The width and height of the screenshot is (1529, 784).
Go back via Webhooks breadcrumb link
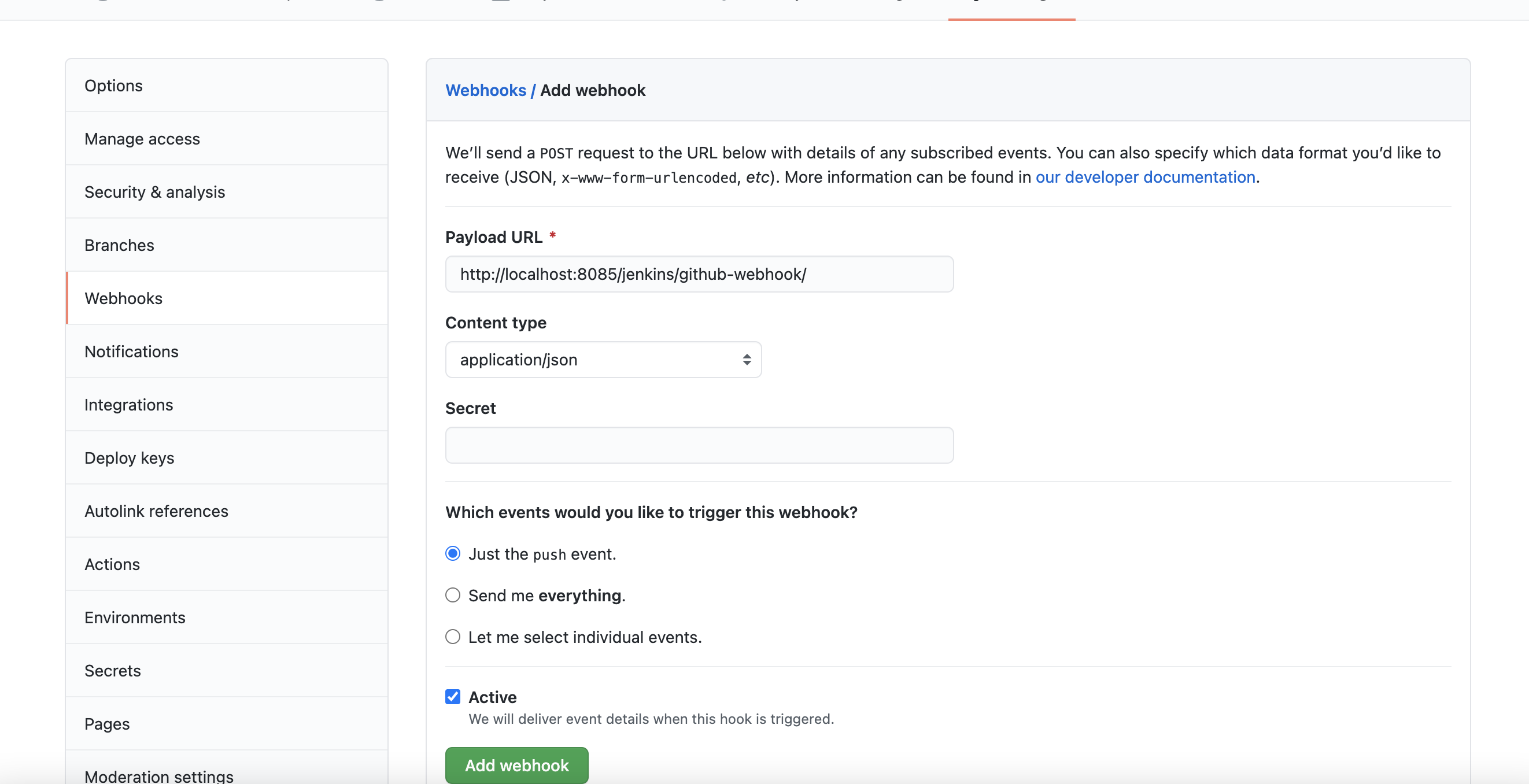486,90
